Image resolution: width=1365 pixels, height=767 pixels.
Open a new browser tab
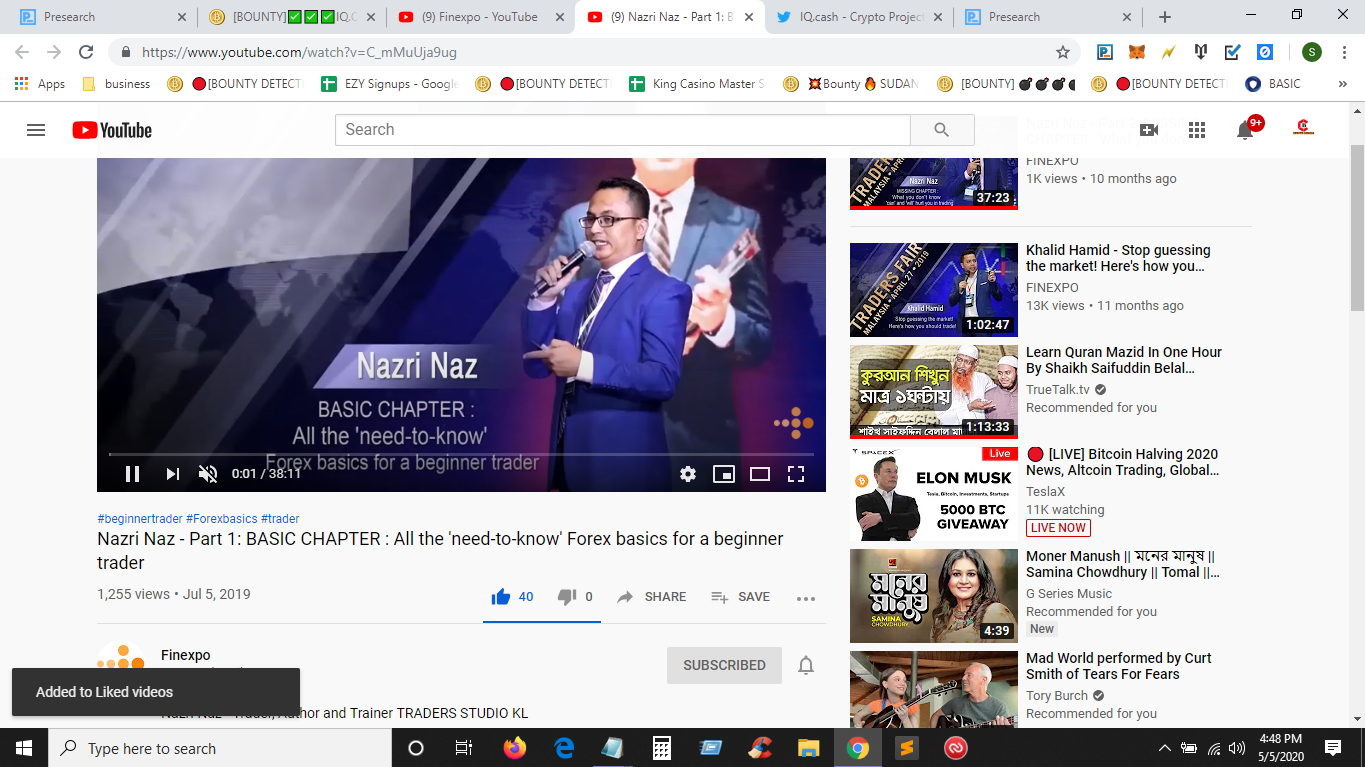click(1164, 17)
